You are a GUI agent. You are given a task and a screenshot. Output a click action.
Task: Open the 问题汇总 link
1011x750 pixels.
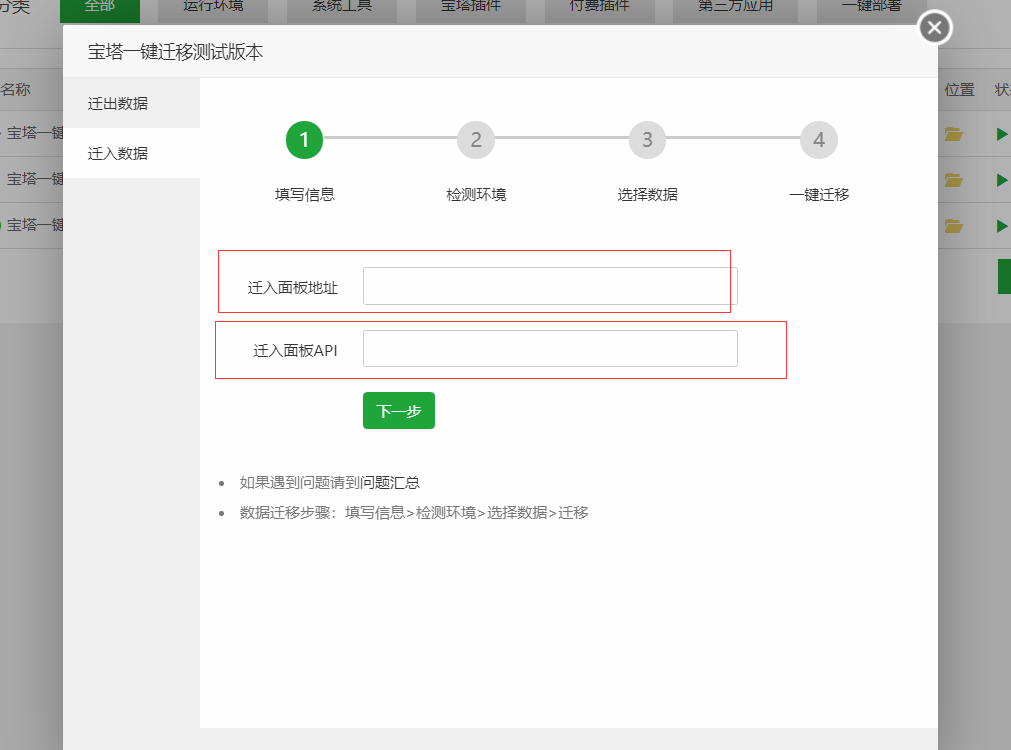(x=390, y=482)
